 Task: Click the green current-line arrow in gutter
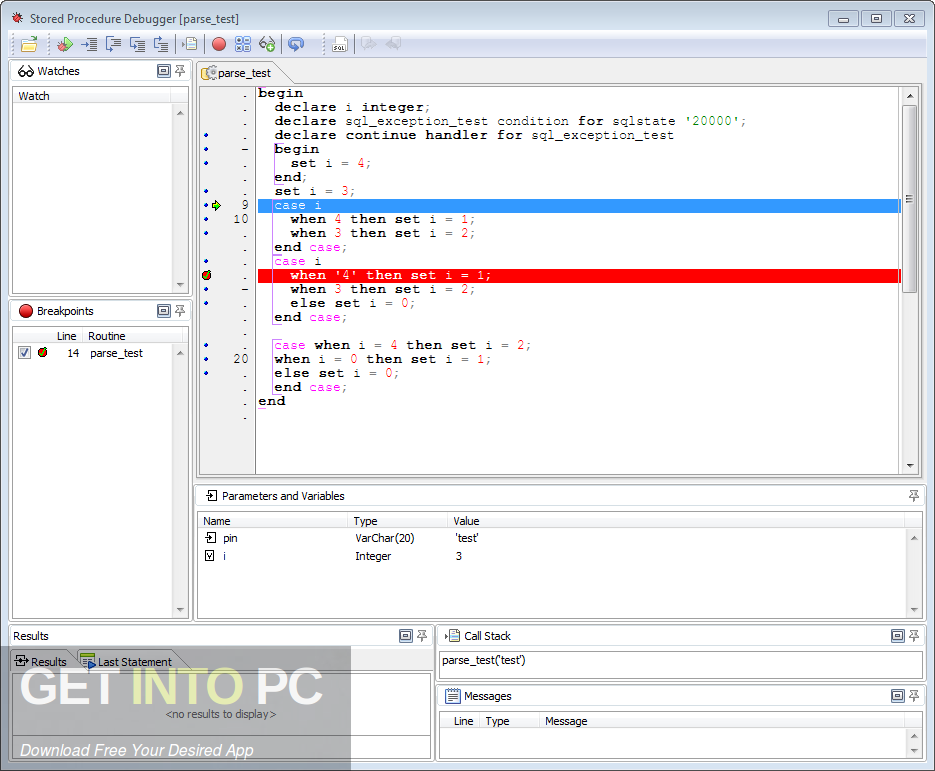[216, 205]
